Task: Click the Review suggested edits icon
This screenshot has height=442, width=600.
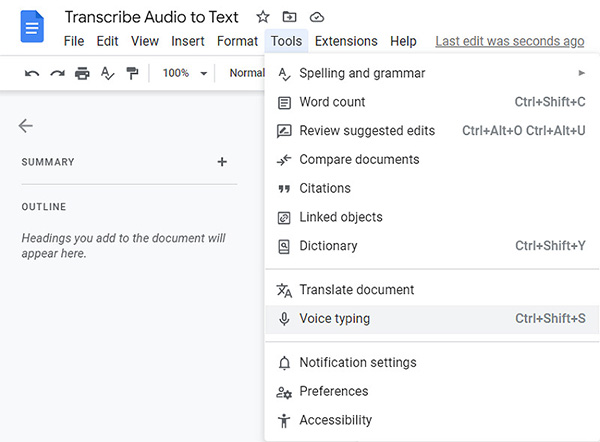Action: click(x=284, y=131)
